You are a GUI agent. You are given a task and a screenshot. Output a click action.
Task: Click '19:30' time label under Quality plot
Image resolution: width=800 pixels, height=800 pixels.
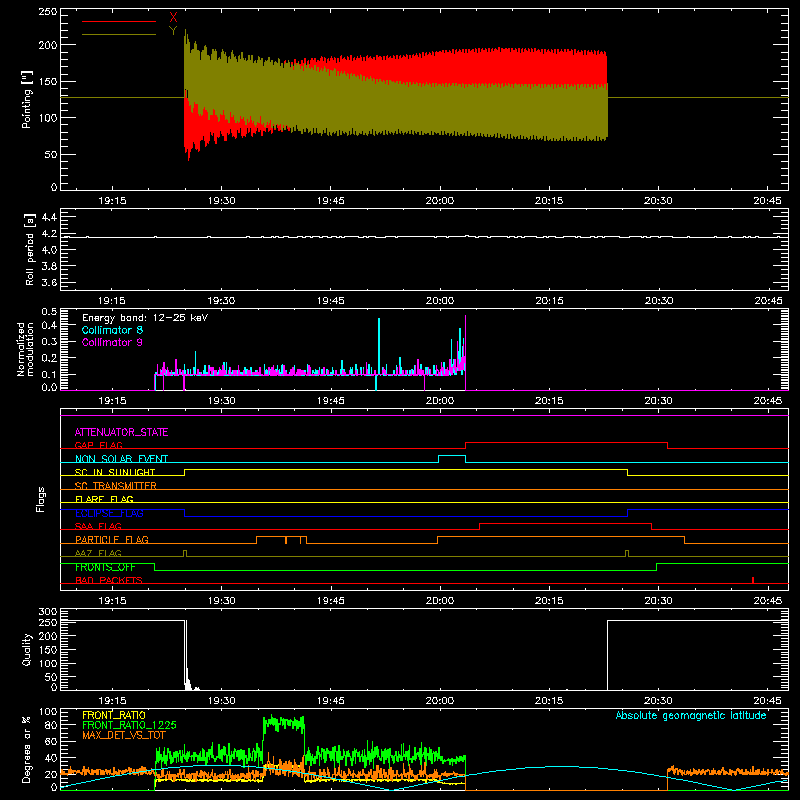coord(221,701)
